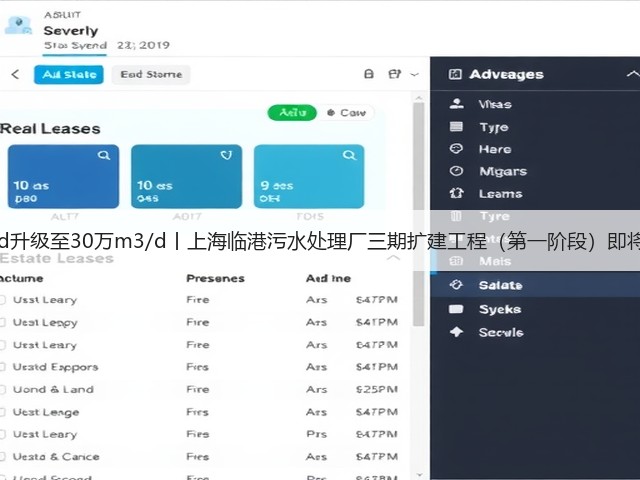
Task: Click the Here chat icon
Action: 456,149
